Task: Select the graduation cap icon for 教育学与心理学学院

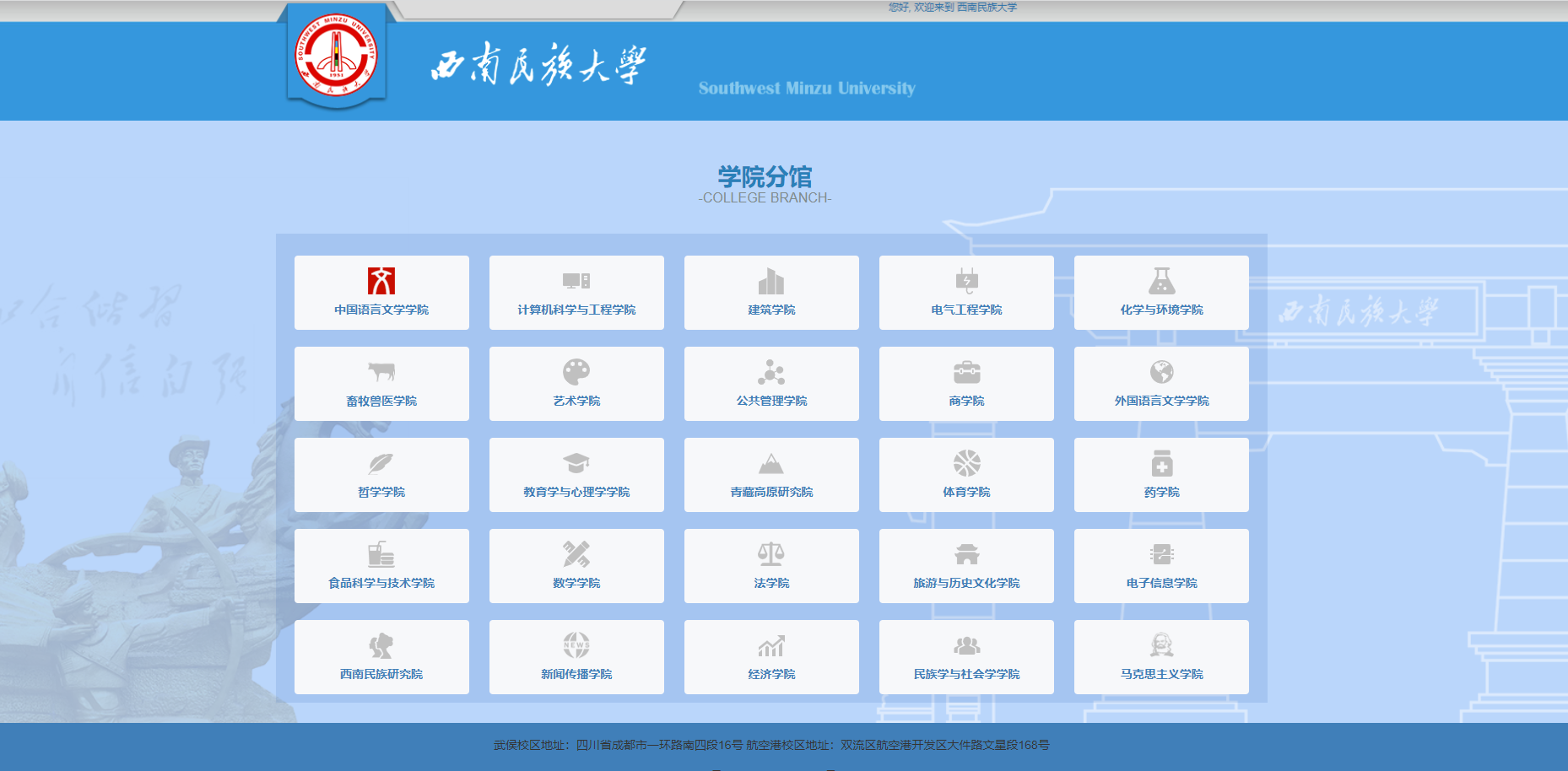Action: click(576, 463)
